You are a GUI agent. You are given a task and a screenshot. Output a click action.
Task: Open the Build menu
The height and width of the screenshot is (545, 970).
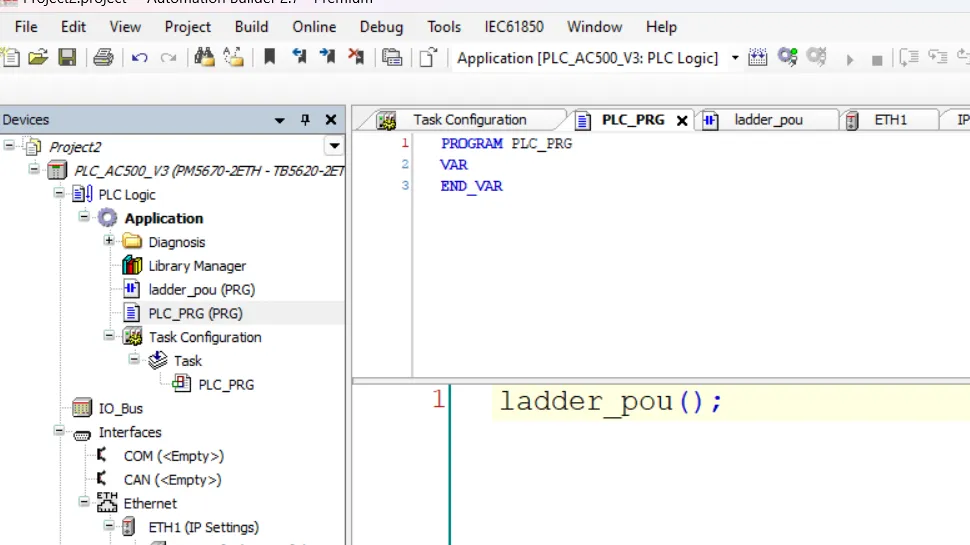(x=251, y=27)
